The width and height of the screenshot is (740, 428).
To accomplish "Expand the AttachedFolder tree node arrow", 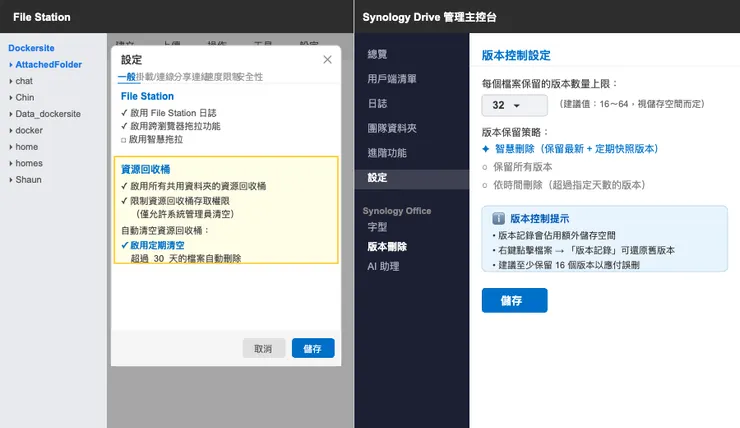I will point(11,65).
